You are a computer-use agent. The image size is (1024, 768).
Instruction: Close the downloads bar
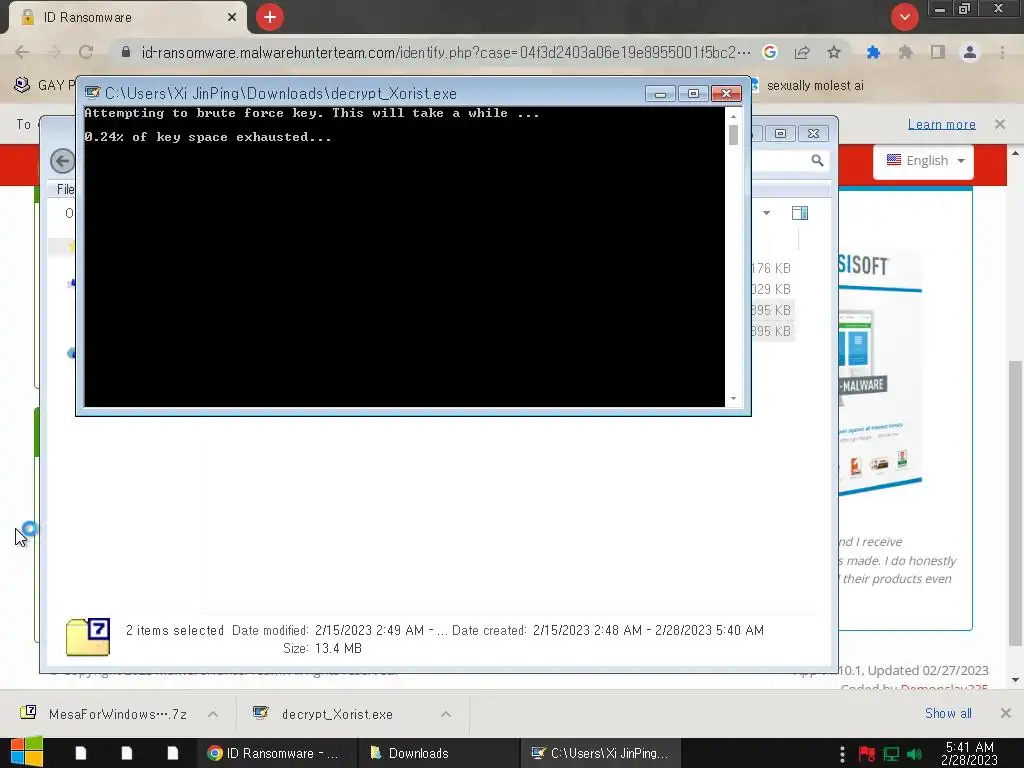click(x=1005, y=713)
